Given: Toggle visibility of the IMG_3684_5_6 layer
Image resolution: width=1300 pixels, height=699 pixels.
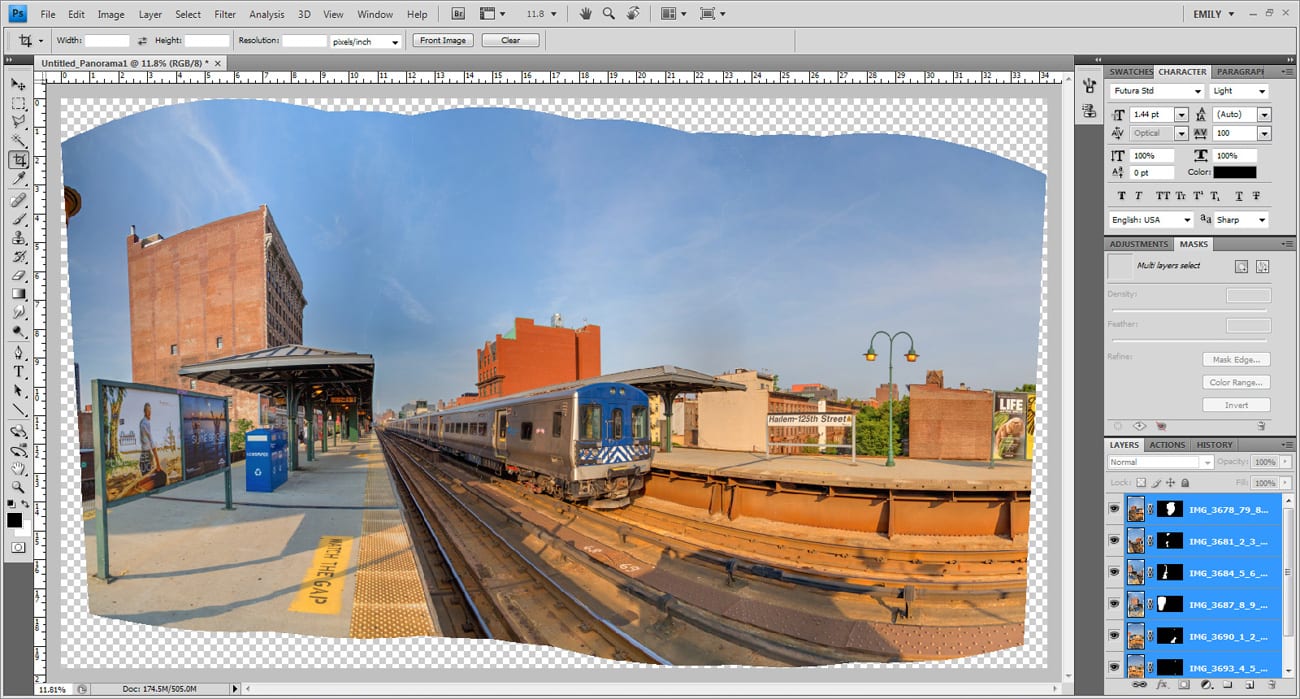Looking at the screenshot, I should click(1115, 573).
